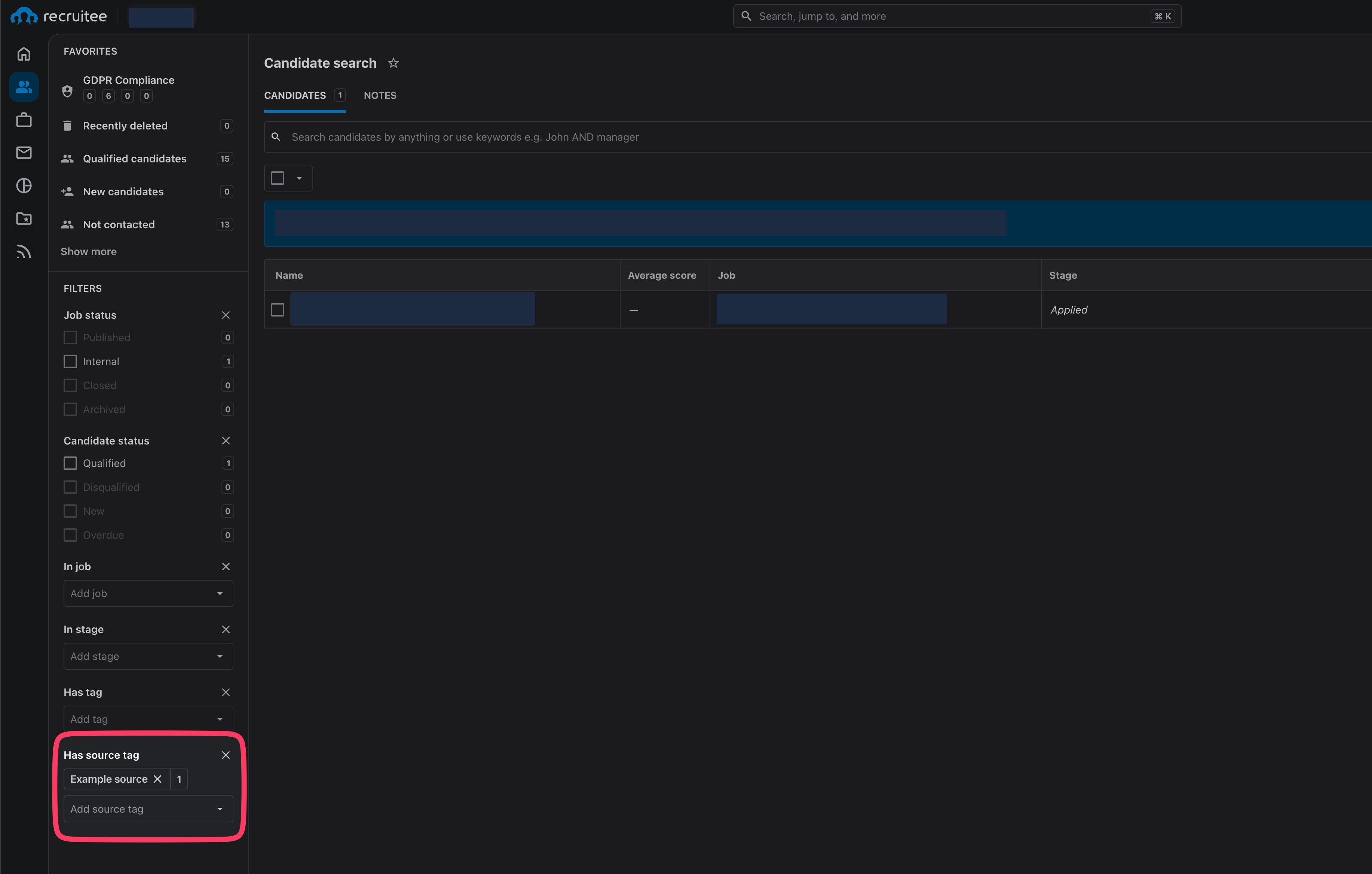The image size is (1372, 874).
Task: Open bulk select dropdown arrow
Action: coord(299,178)
